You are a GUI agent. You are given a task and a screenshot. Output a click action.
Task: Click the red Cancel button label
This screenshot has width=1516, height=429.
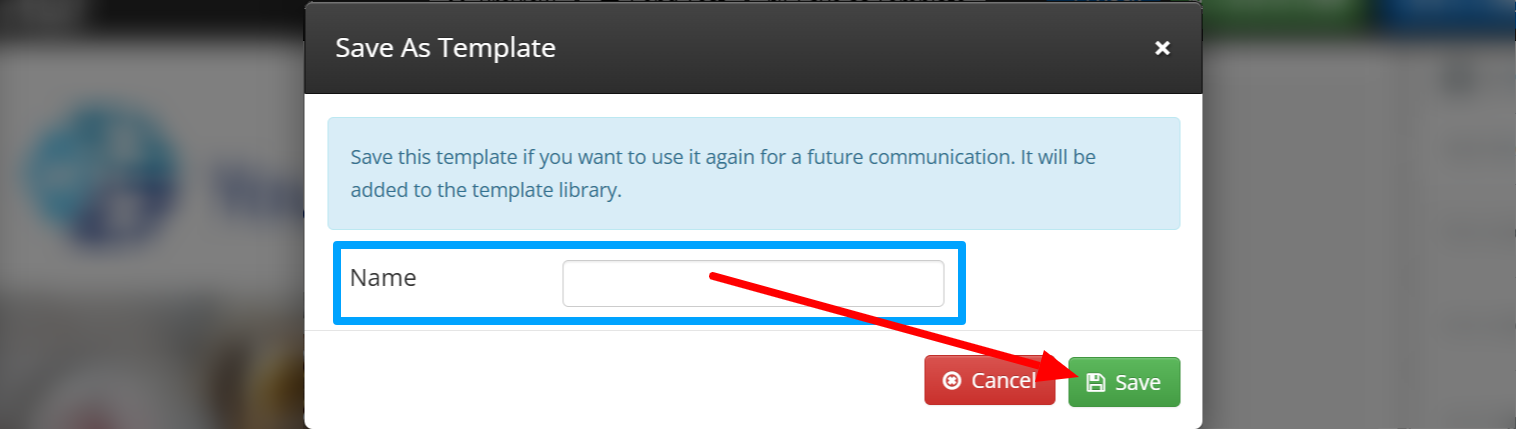pos(1004,381)
